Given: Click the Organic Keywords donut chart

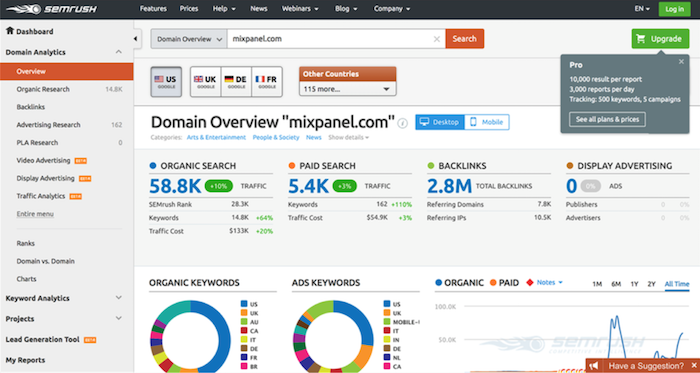Looking at the screenshot, I should tap(191, 337).
